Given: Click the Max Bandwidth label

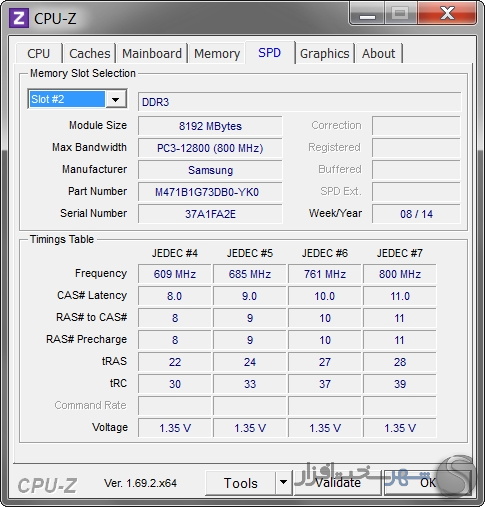Looking at the screenshot, I should (x=89, y=147).
